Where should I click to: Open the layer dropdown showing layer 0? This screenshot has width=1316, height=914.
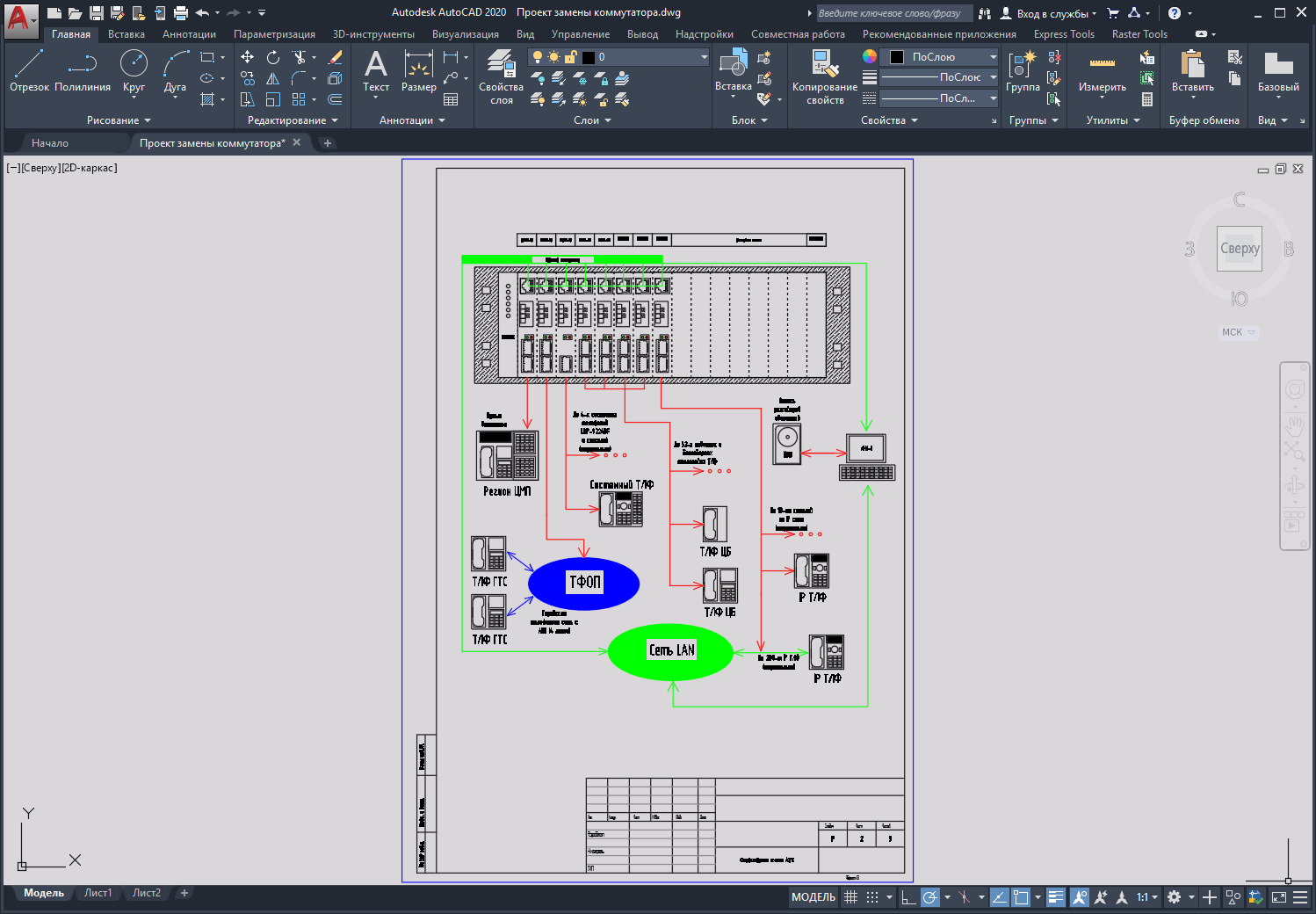618,57
